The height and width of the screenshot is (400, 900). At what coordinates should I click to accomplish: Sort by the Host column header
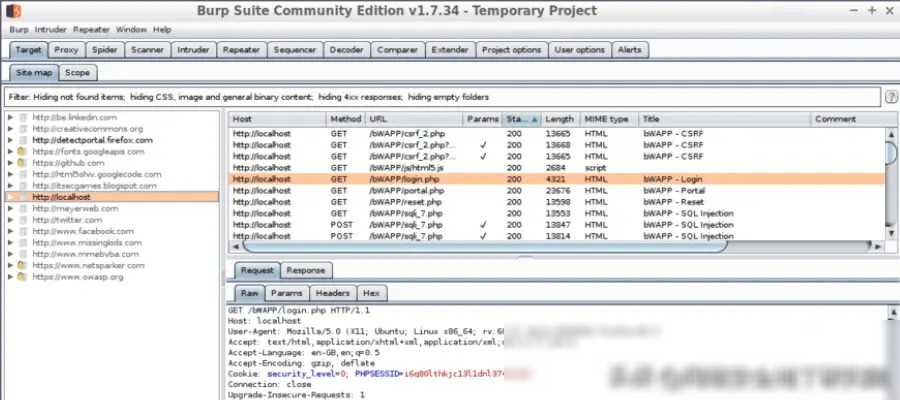click(277, 119)
